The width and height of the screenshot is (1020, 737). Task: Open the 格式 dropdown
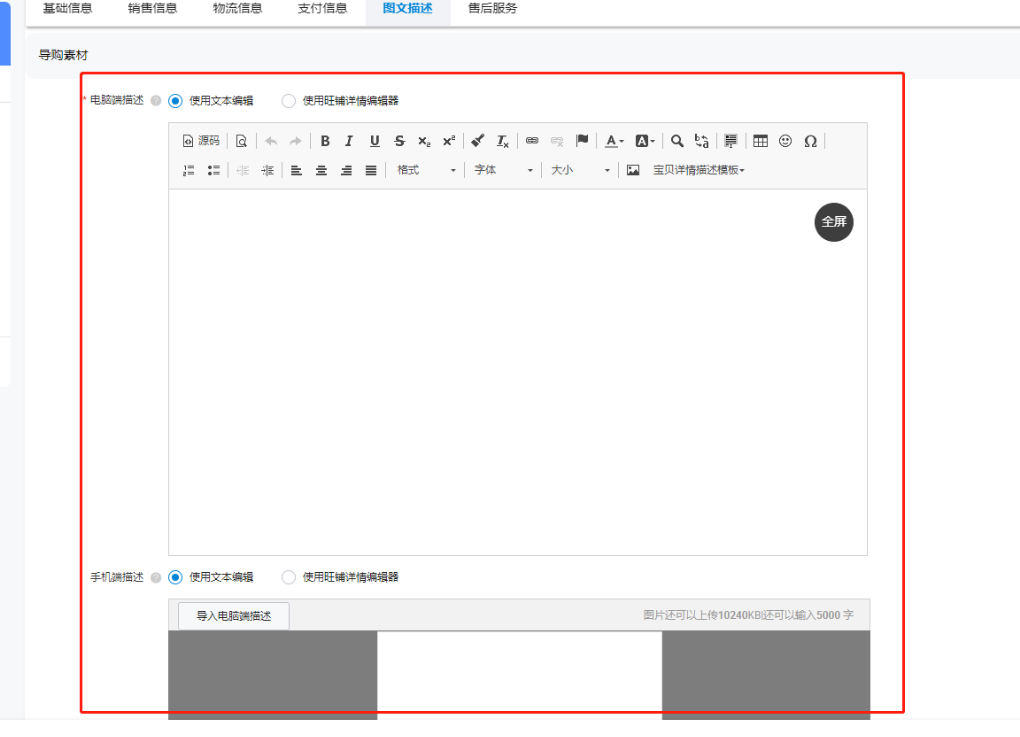coord(425,170)
